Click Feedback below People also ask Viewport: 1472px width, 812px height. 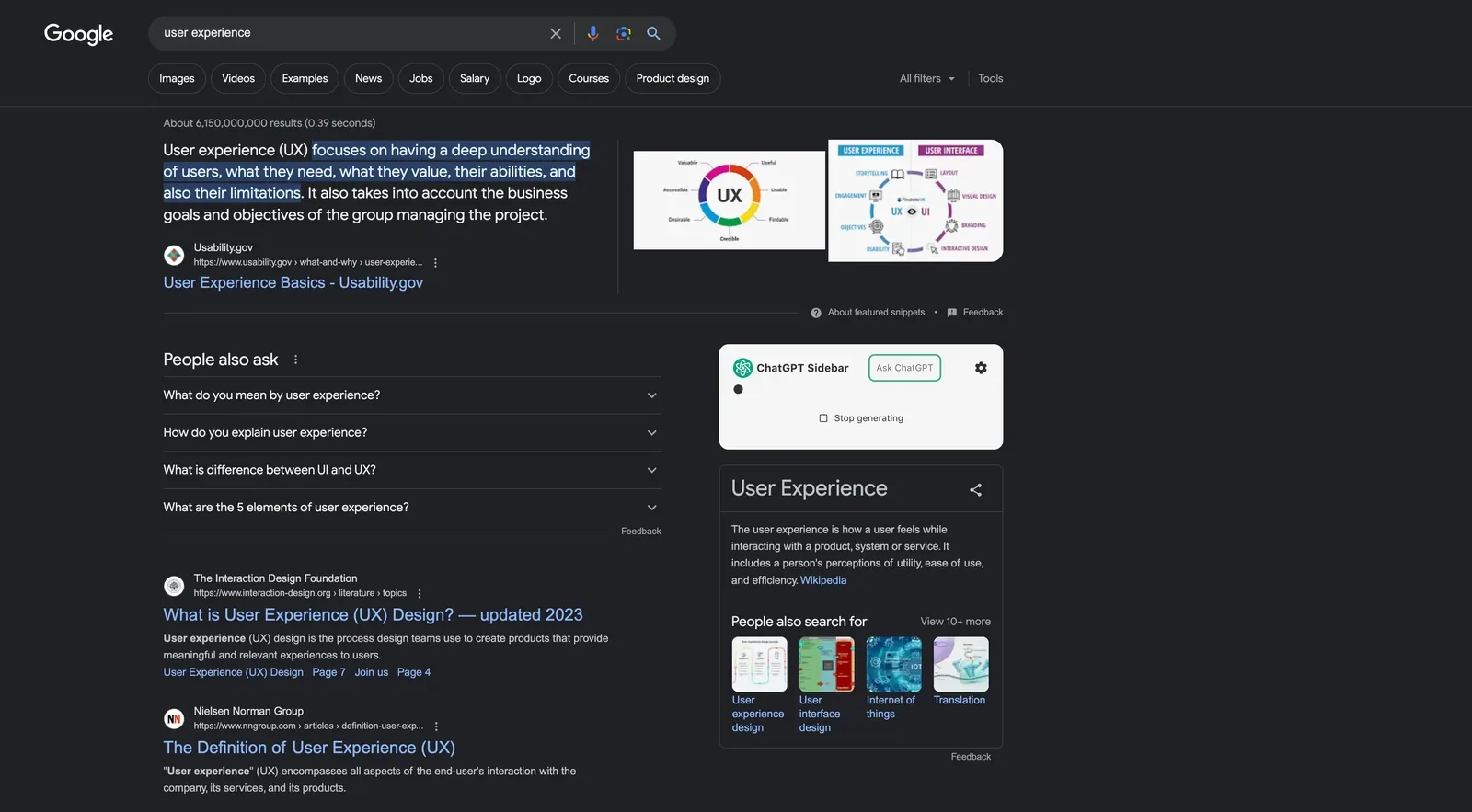pos(641,532)
